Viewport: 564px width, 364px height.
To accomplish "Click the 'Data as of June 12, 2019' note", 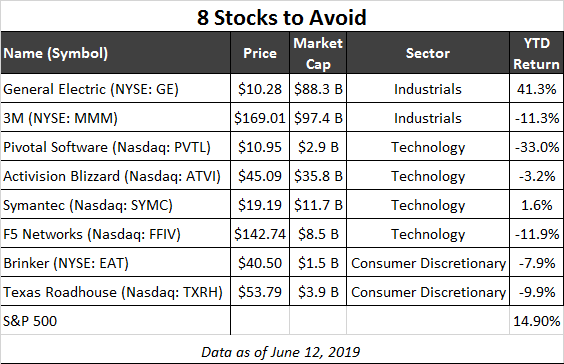I will [281, 352].
